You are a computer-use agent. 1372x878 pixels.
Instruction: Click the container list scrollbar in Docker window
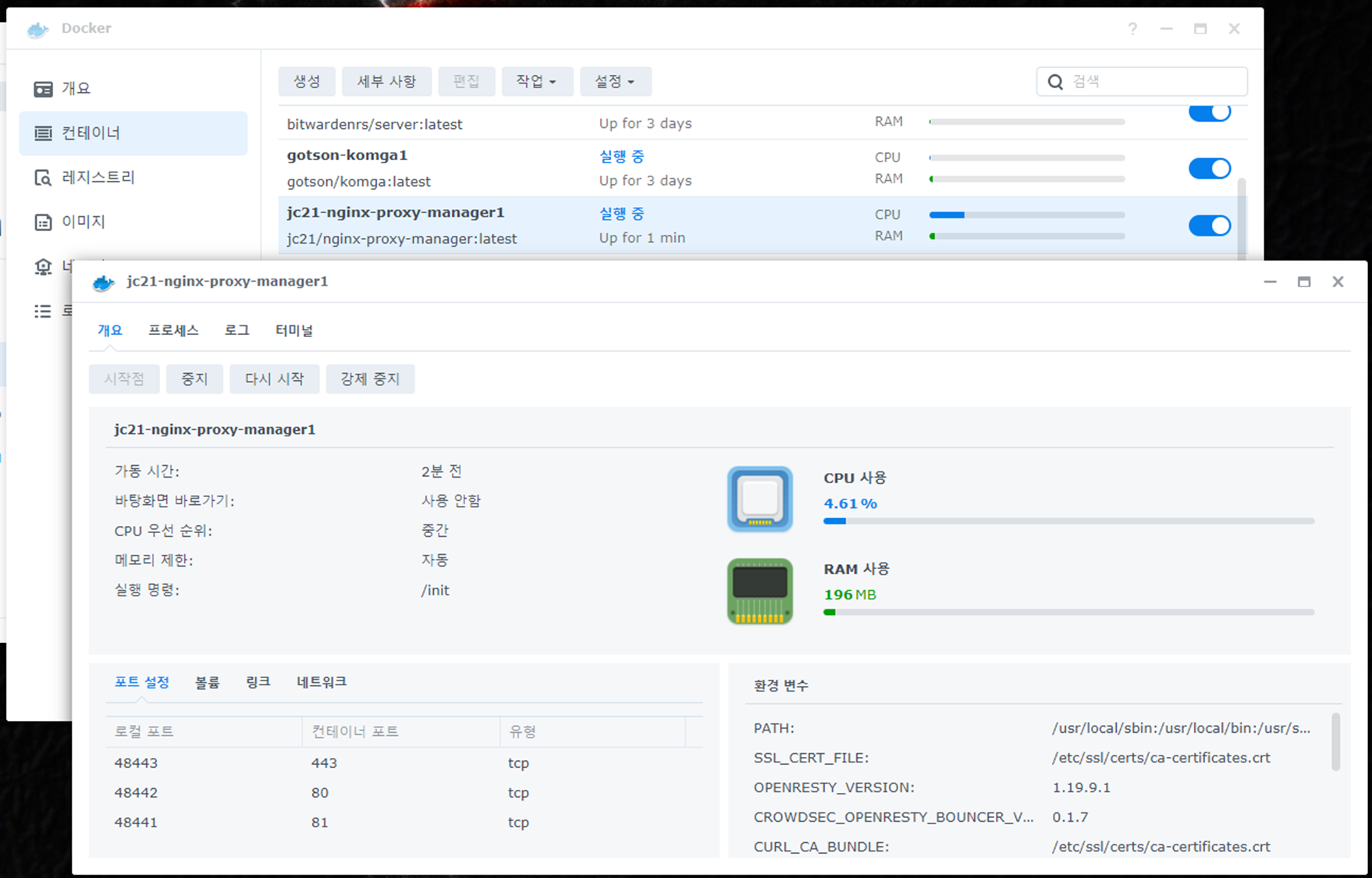[x=1242, y=217]
